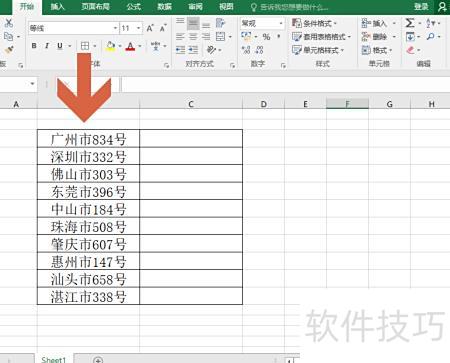This screenshot has width=450, height=363.
Task: Increase font size with large A
Action: (150, 28)
